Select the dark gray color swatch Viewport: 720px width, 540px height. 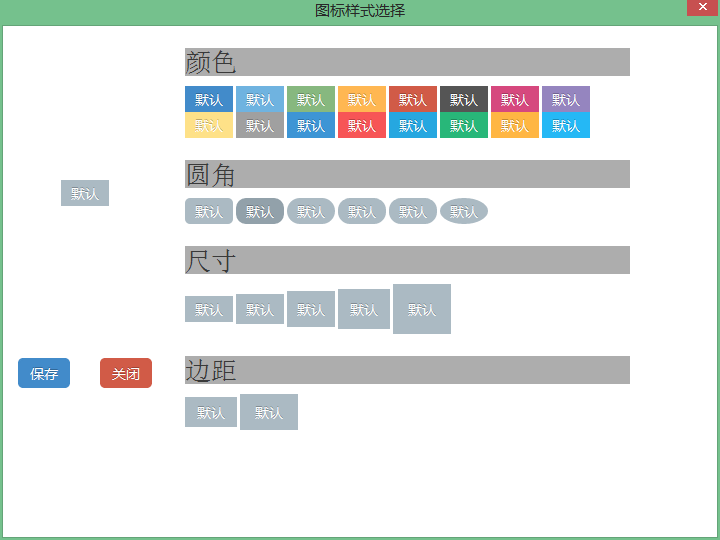pos(464,99)
